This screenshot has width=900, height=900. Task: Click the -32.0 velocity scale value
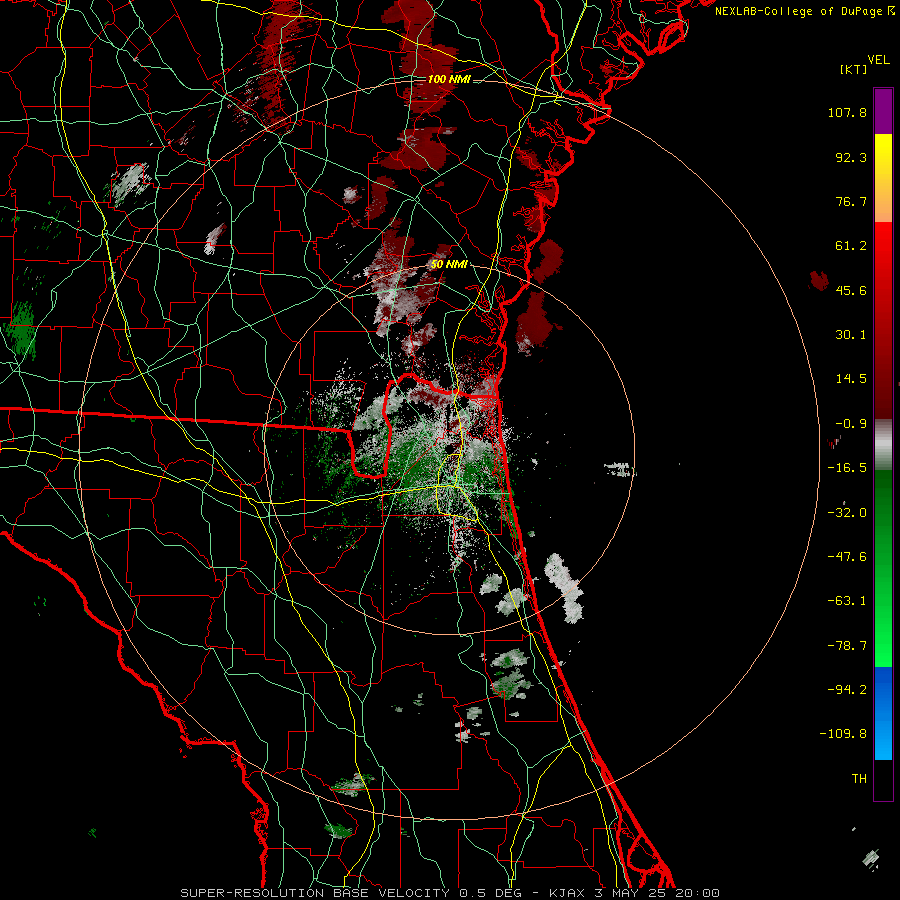pos(847,513)
